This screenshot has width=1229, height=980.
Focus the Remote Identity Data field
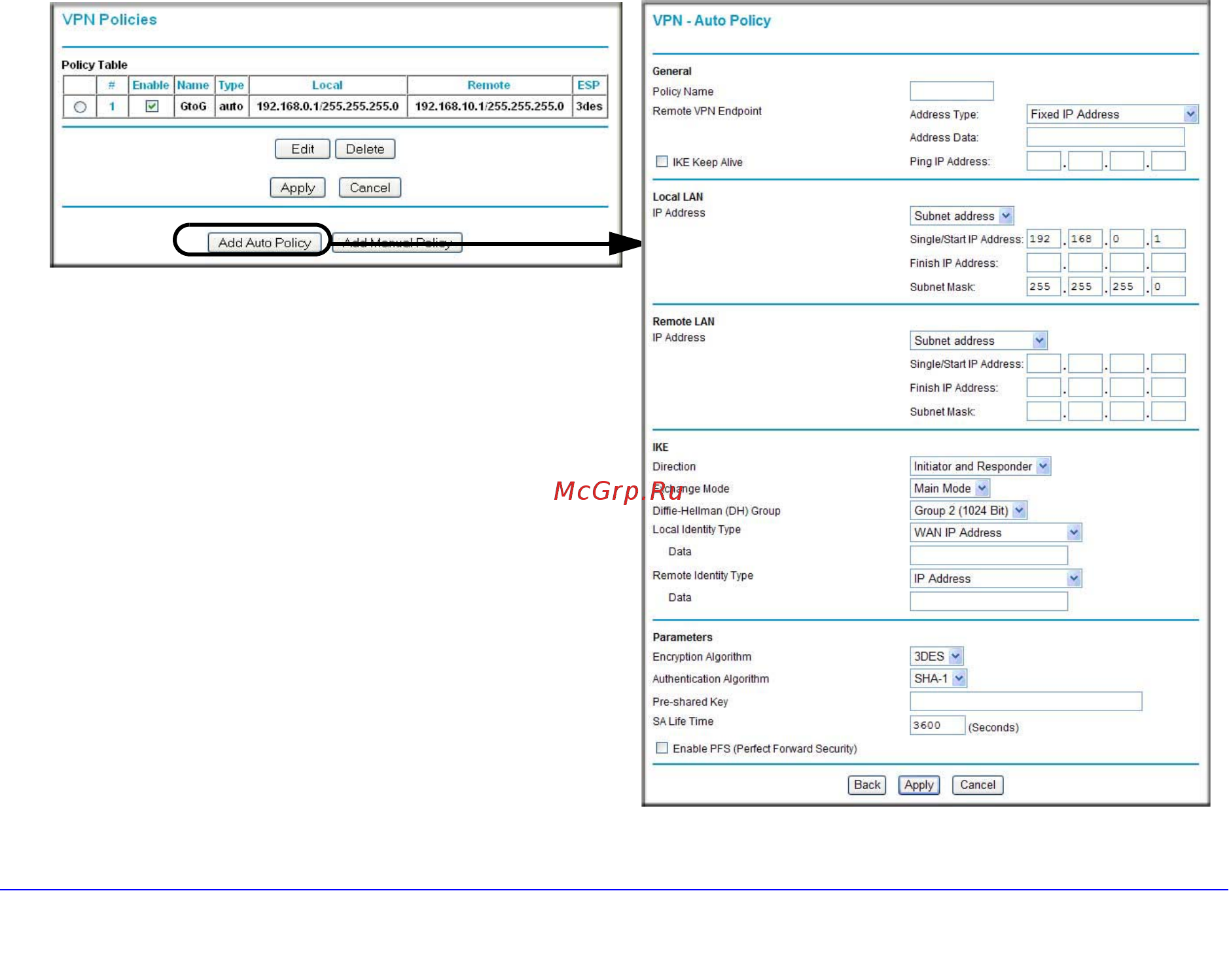[x=988, y=601]
